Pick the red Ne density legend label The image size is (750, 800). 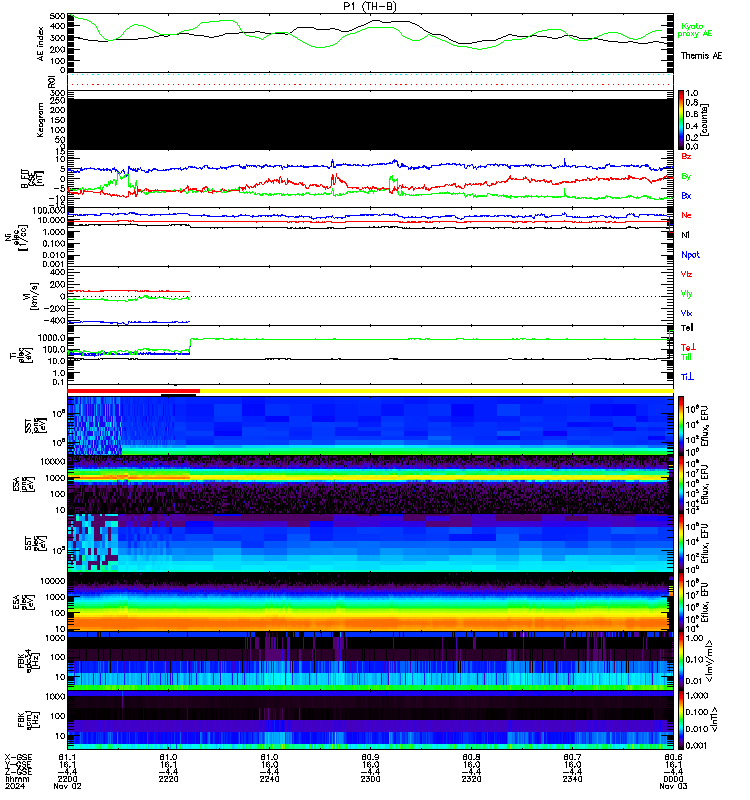click(x=686, y=215)
